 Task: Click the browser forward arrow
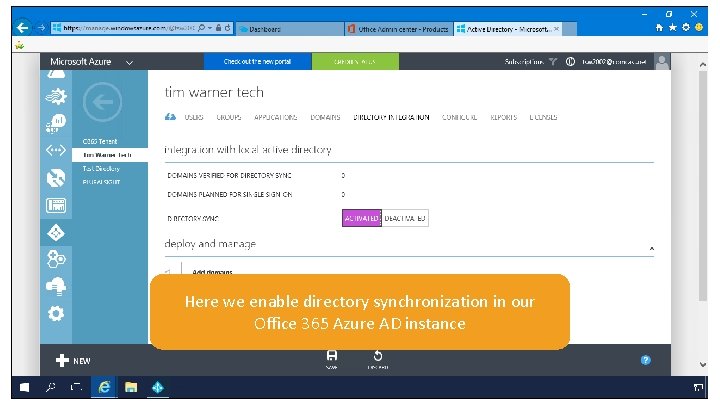click(x=41, y=28)
